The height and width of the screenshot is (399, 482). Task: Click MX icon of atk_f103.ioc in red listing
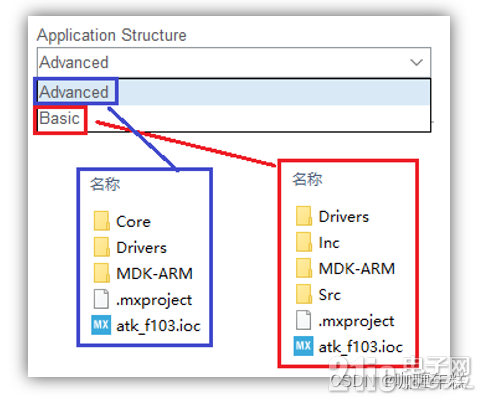point(303,346)
